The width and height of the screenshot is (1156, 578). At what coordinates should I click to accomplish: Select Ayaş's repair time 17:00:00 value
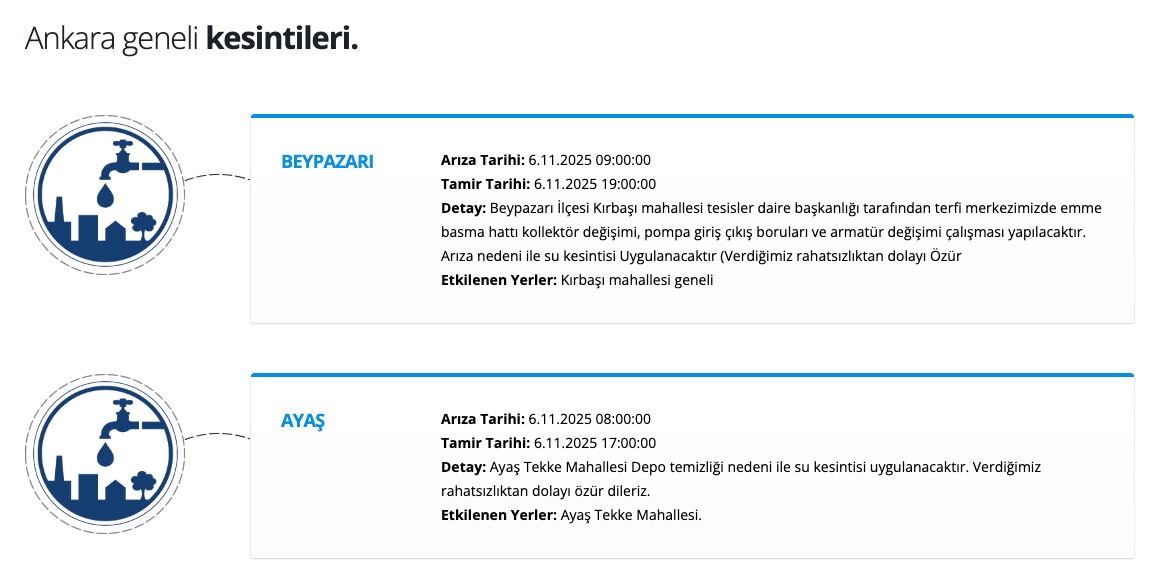[x=625, y=443]
